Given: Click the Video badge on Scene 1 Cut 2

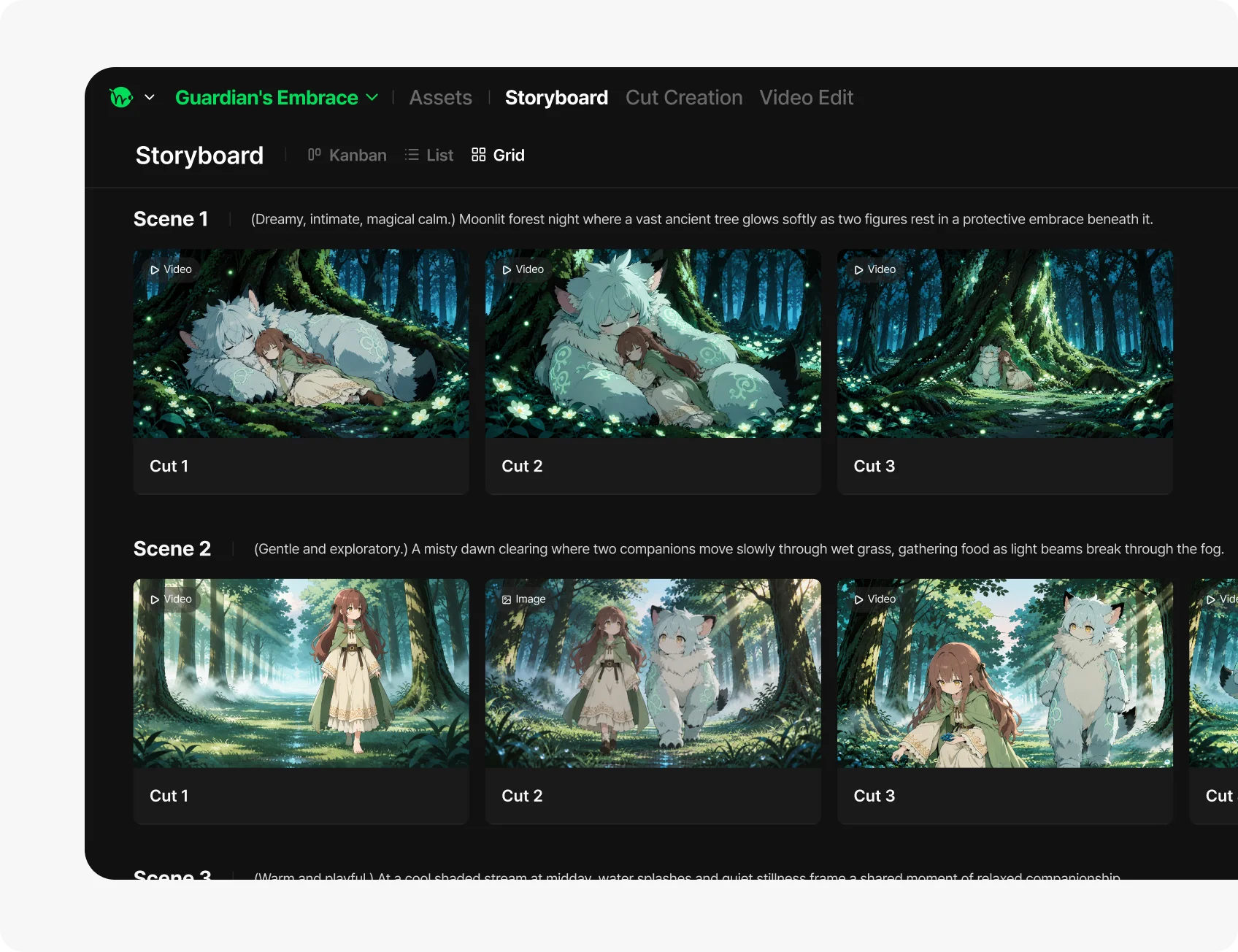Looking at the screenshot, I should coord(523,269).
